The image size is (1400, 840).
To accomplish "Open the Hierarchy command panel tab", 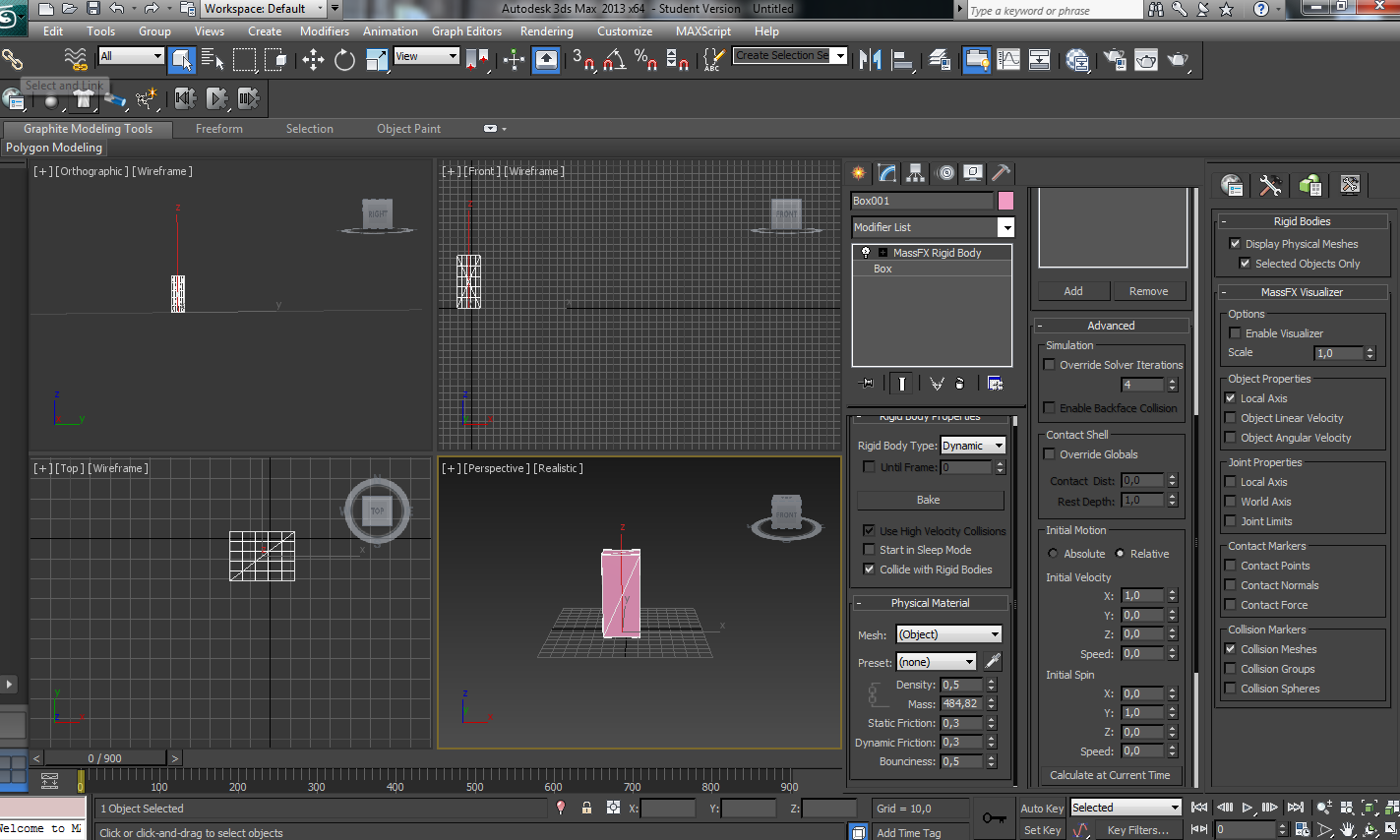I will (916, 173).
